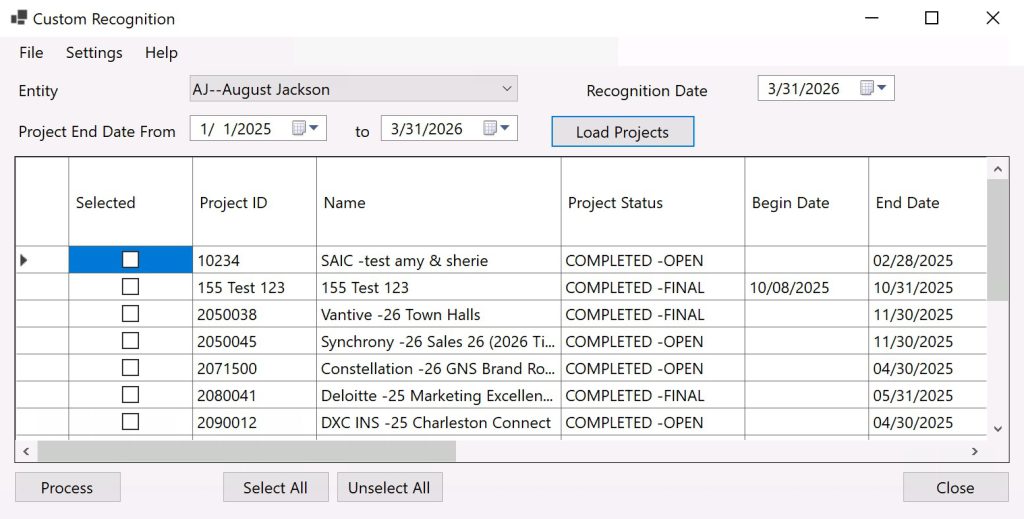1024x519 pixels.
Task: Select the checkbox for Vantive -26 Town Halls
Action: pos(130,314)
